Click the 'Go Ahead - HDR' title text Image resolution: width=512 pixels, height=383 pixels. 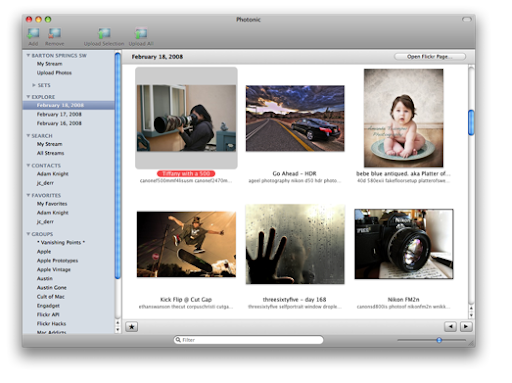pyautogui.click(x=294, y=174)
